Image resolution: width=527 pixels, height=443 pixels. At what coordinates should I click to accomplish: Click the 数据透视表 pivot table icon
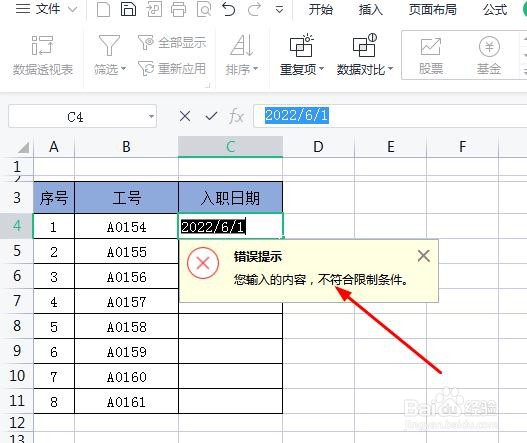[x=42, y=45]
